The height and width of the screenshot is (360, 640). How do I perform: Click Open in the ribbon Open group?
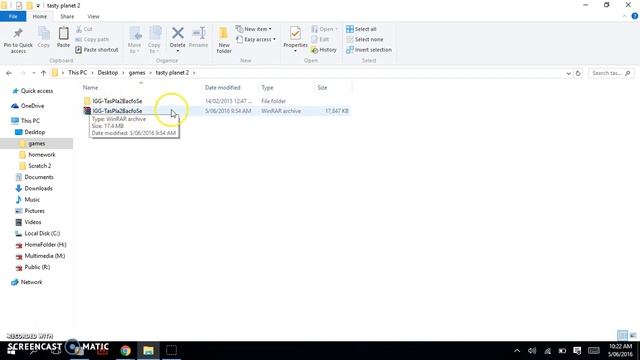[x=324, y=29]
